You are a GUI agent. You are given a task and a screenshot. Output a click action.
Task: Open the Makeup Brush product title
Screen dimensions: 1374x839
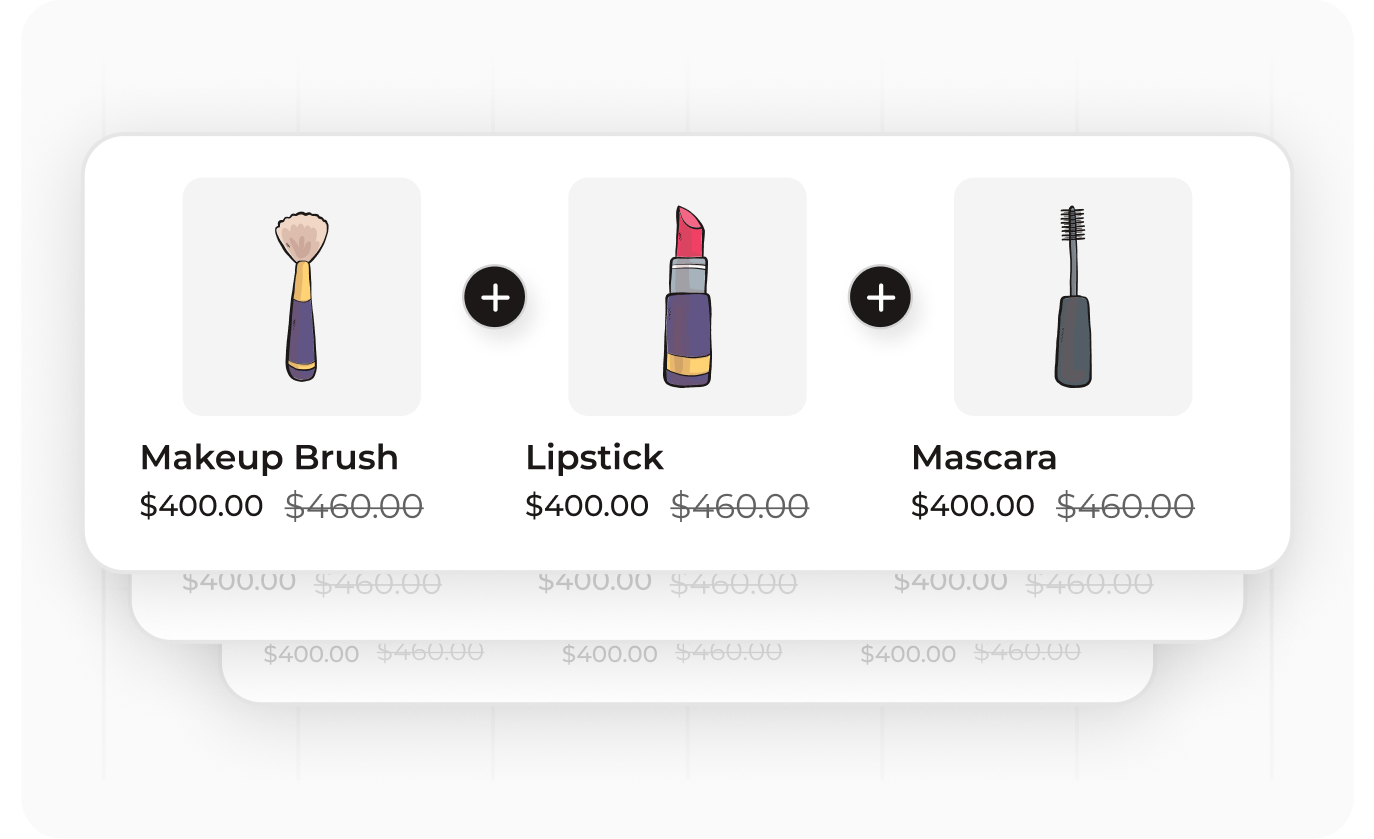(x=269, y=458)
